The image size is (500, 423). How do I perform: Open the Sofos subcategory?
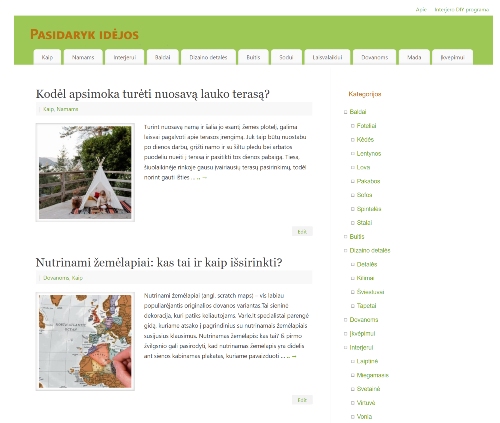[364, 195]
